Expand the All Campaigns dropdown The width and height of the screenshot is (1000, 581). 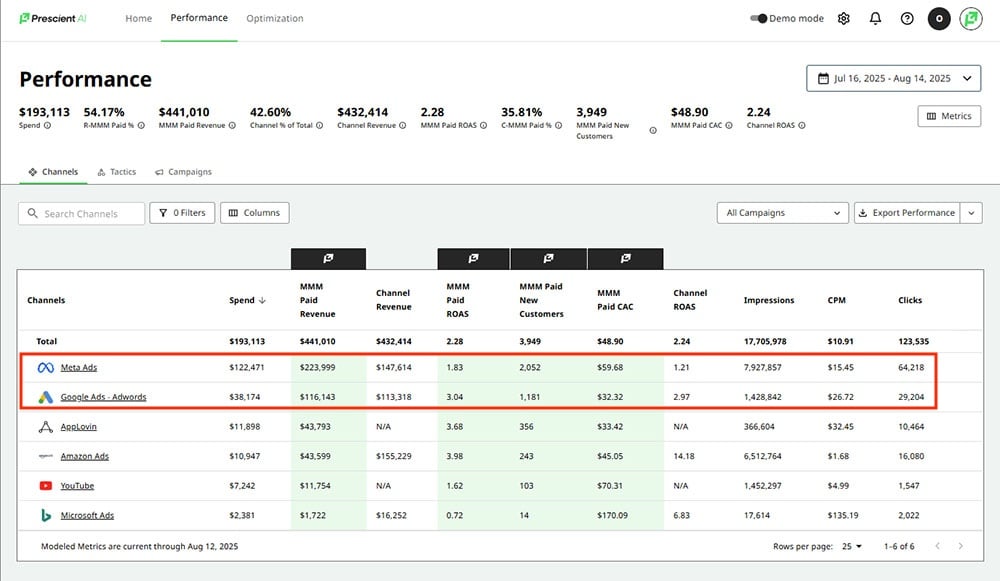782,213
